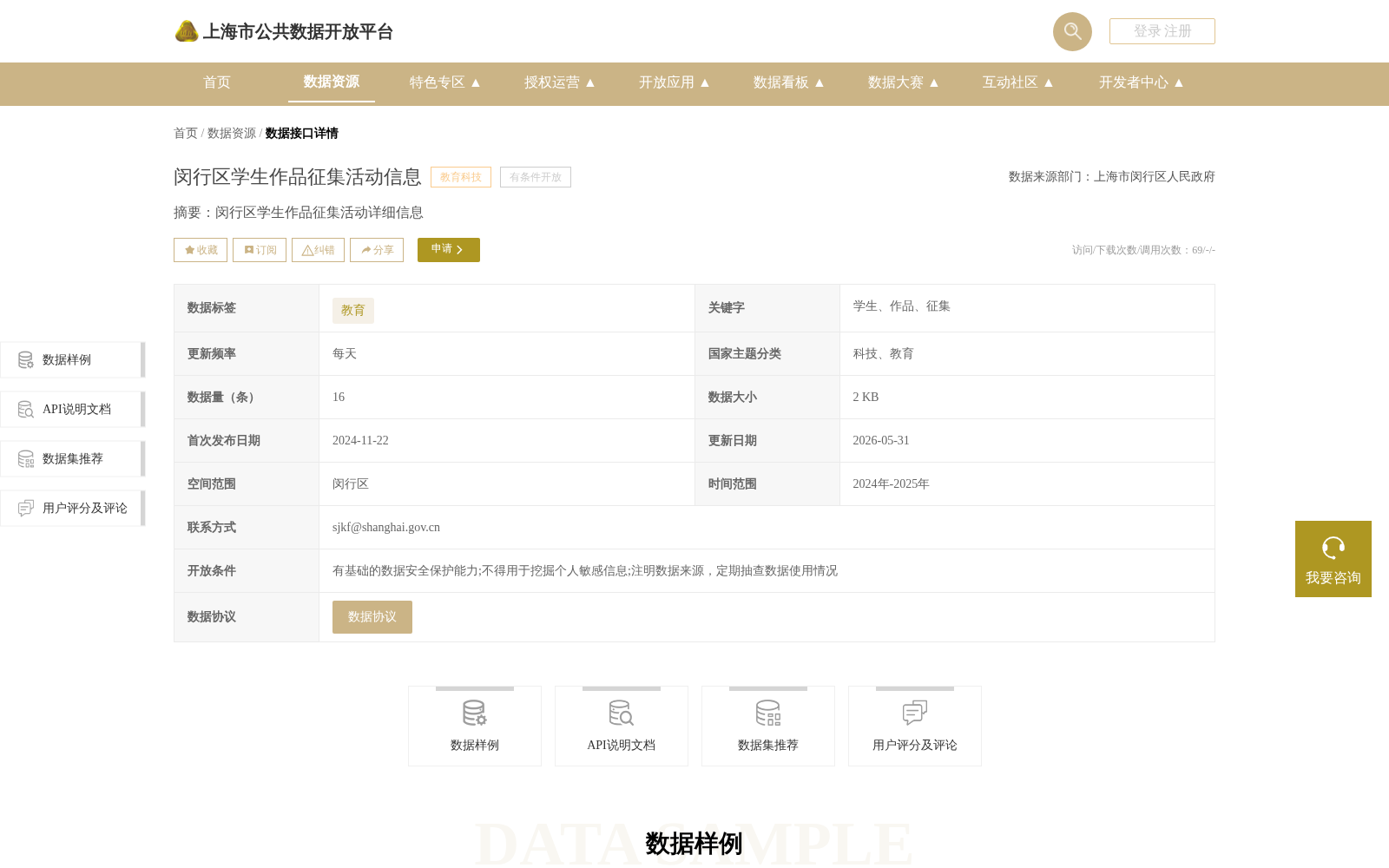
Task: Click the search-database icon beside sidebar API说明文档
Action: 26,409
